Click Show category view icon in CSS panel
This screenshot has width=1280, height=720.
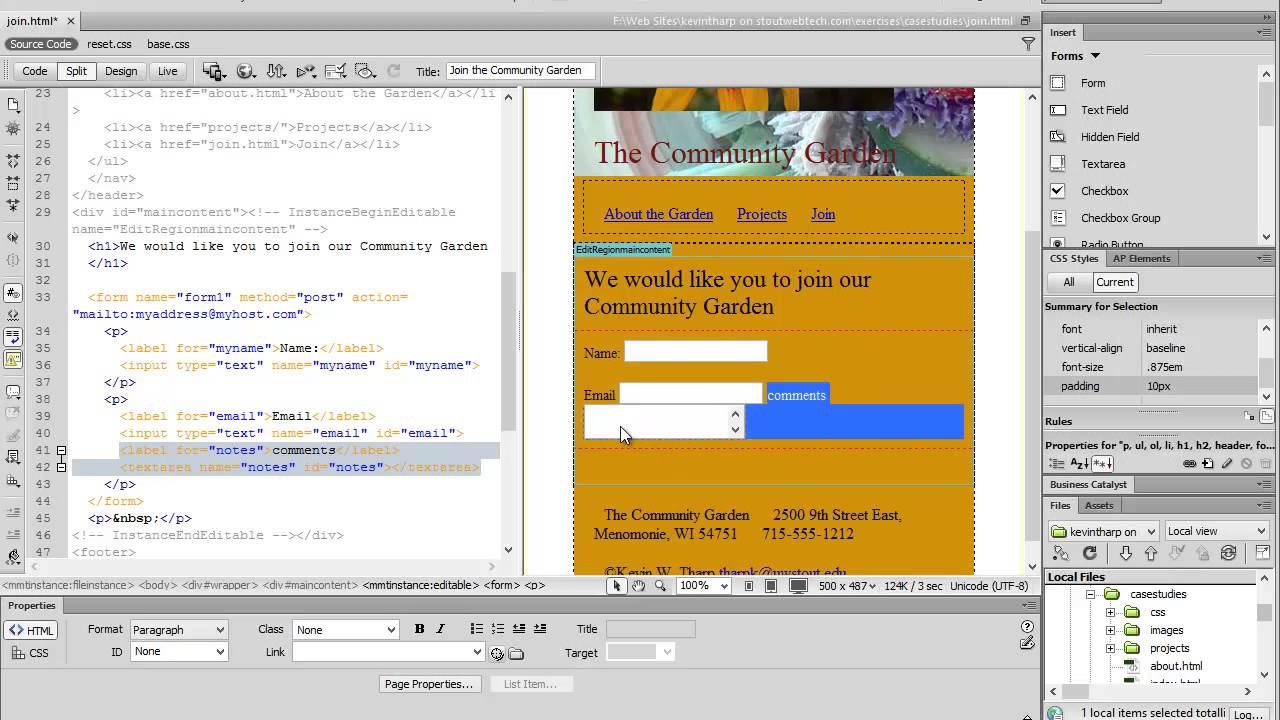point(1057,464)
